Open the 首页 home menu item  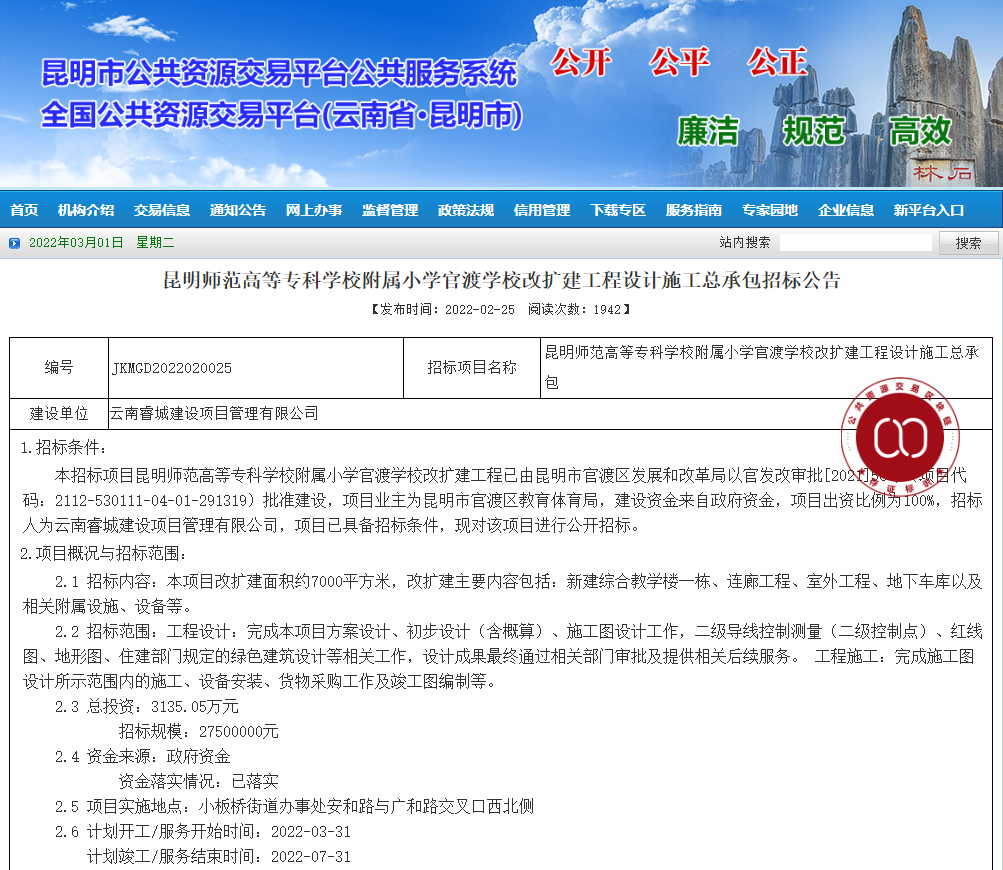coord(24,210)
